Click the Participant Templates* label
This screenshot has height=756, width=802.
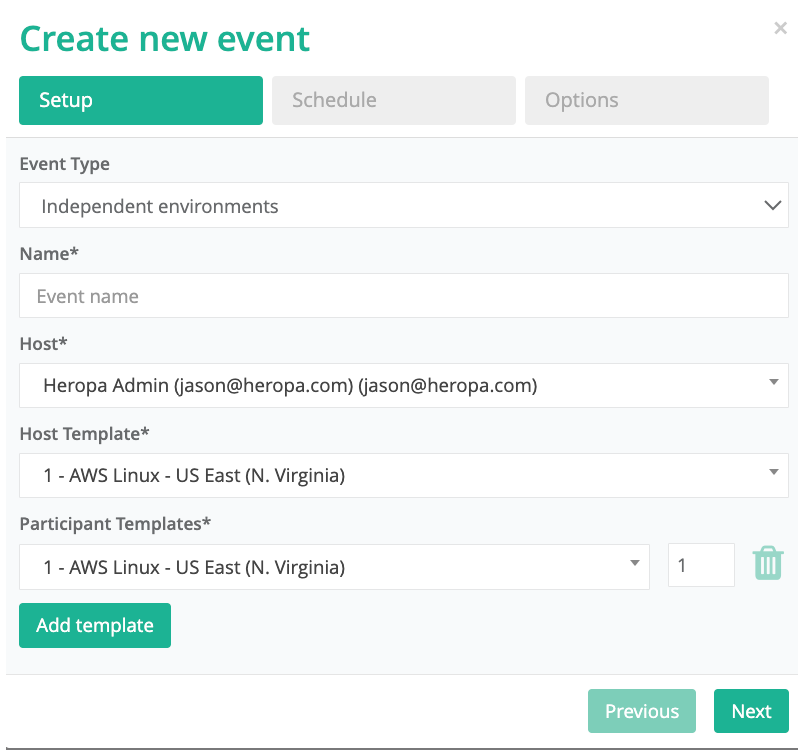(x=115, y=524)
